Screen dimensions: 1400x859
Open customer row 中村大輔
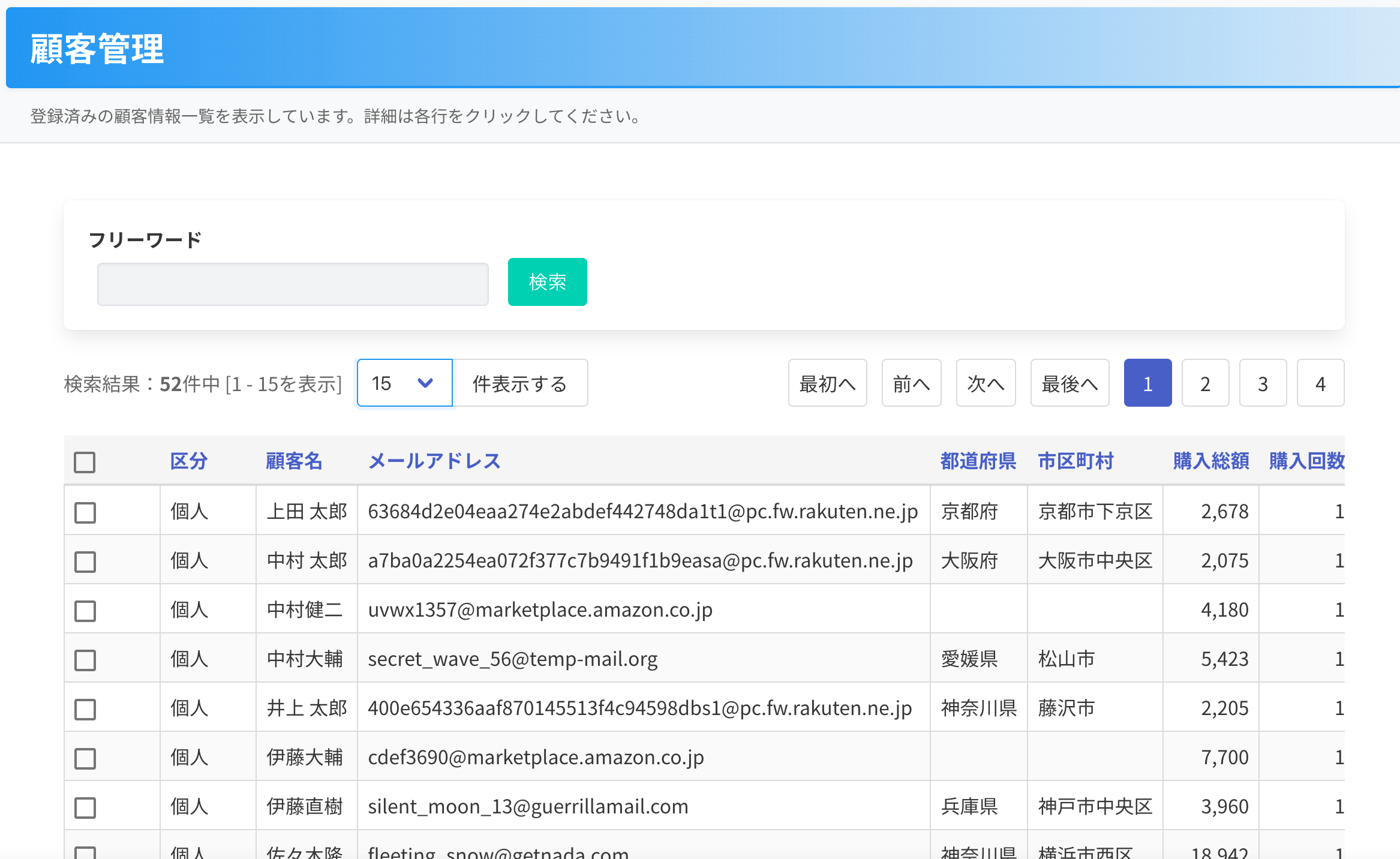pyautogui.click(x=305, y=659)
